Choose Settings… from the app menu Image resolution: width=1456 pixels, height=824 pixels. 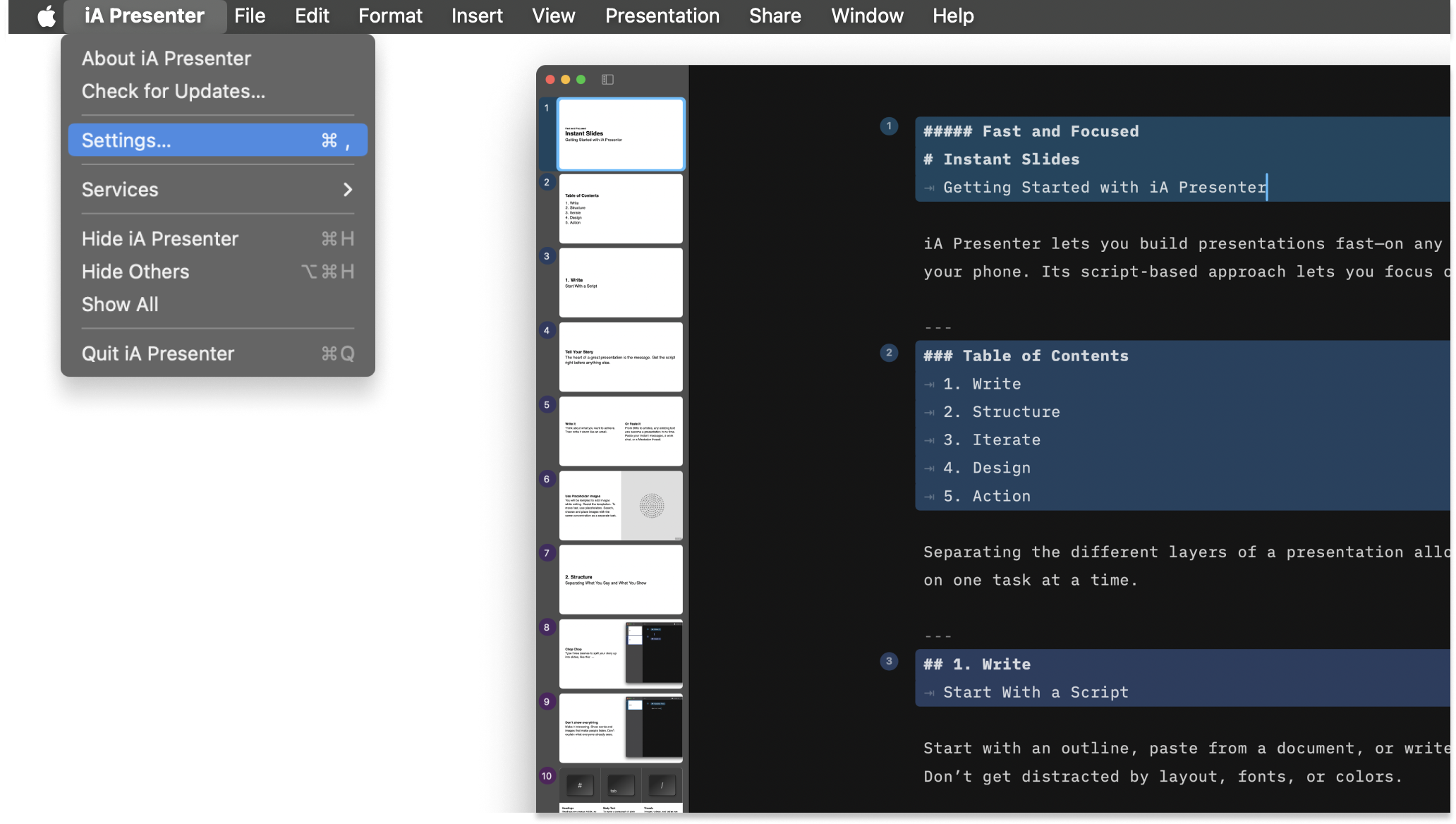click(217, 140)
